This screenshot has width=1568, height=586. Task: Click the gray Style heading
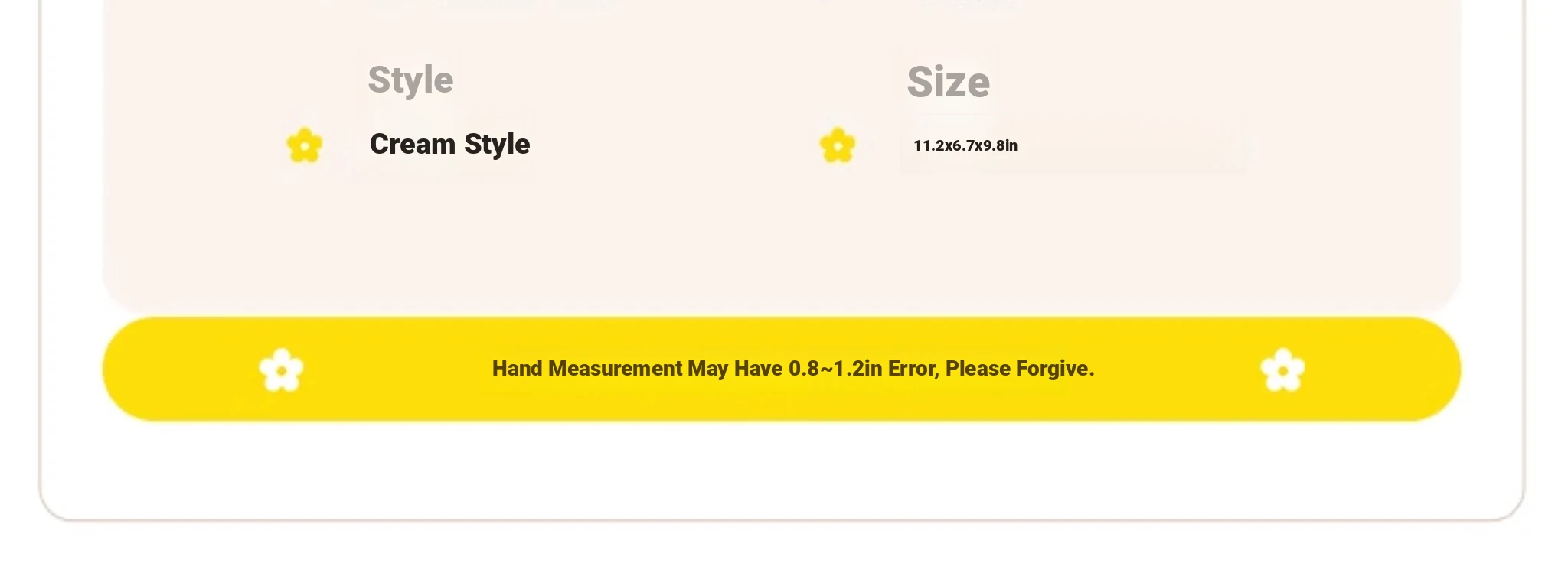pyautogui.click(x=410, y=80)
